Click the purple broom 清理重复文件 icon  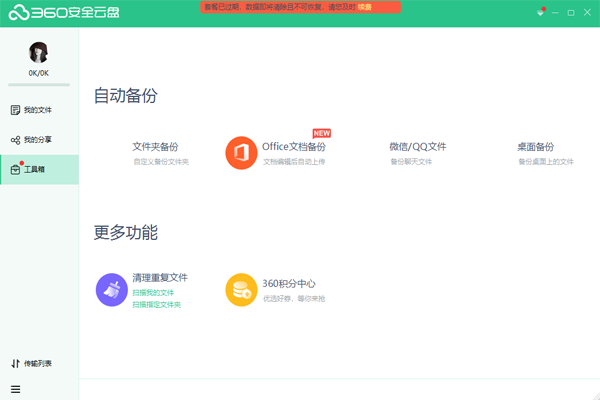tap(112, 289)
